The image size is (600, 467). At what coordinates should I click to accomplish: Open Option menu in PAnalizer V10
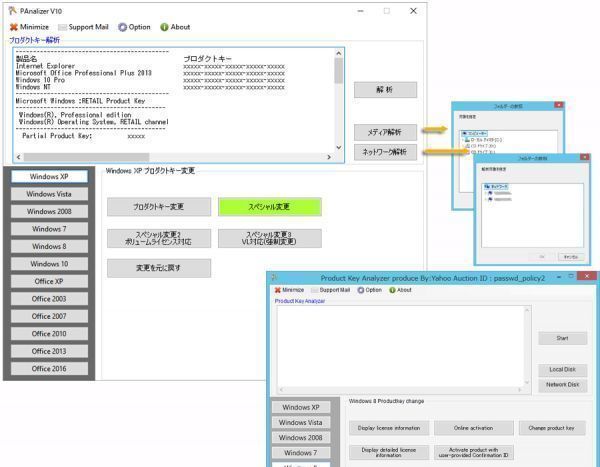[134, 27]
